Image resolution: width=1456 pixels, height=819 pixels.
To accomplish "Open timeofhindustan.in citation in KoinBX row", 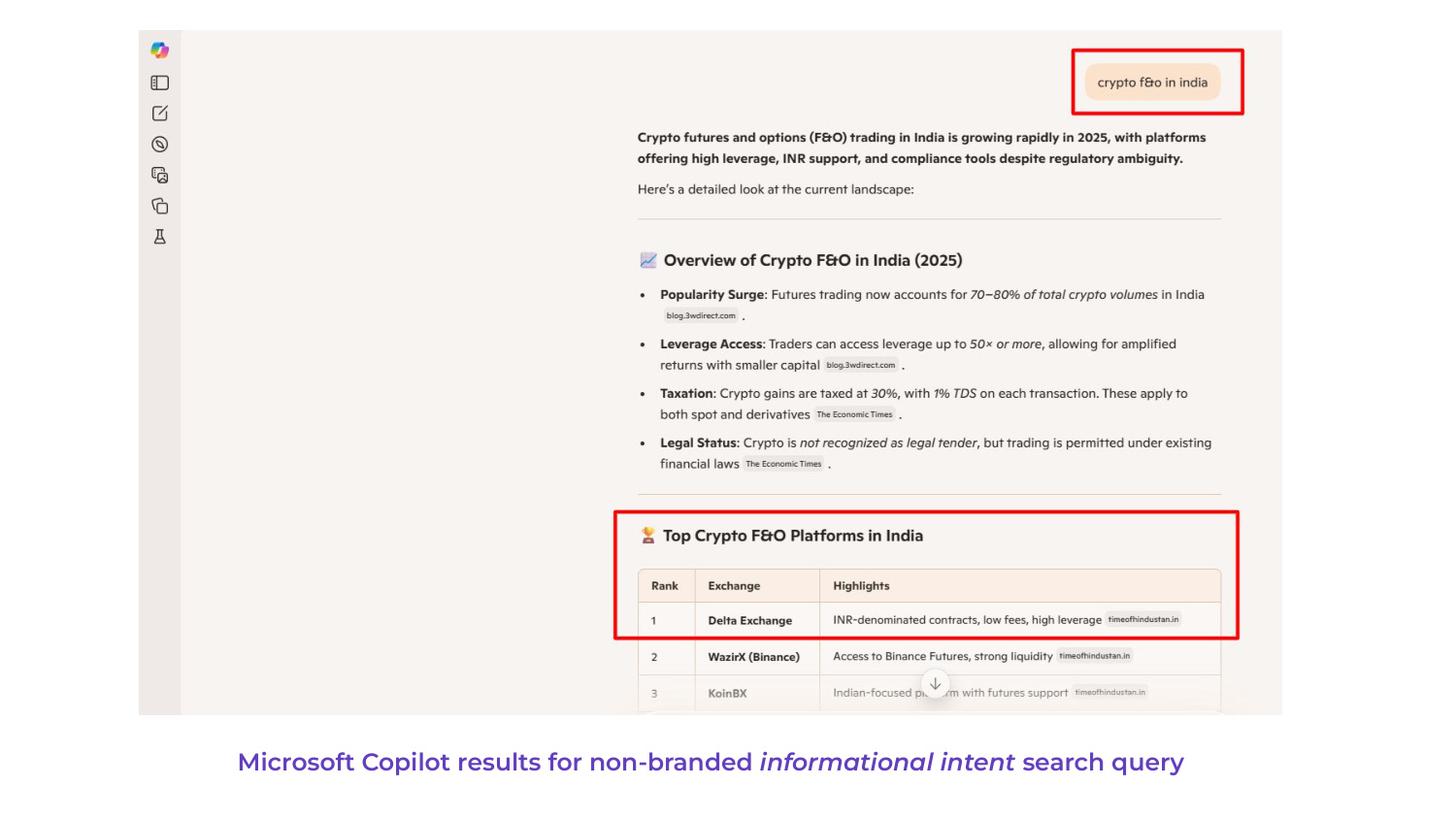I will click(1109, 693).
